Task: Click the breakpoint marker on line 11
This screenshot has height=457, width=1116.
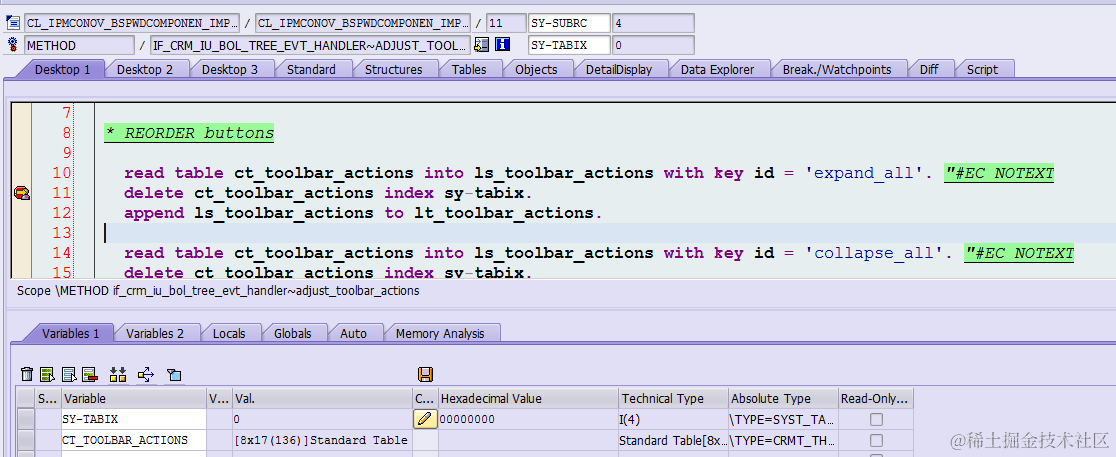Action: 22,193
